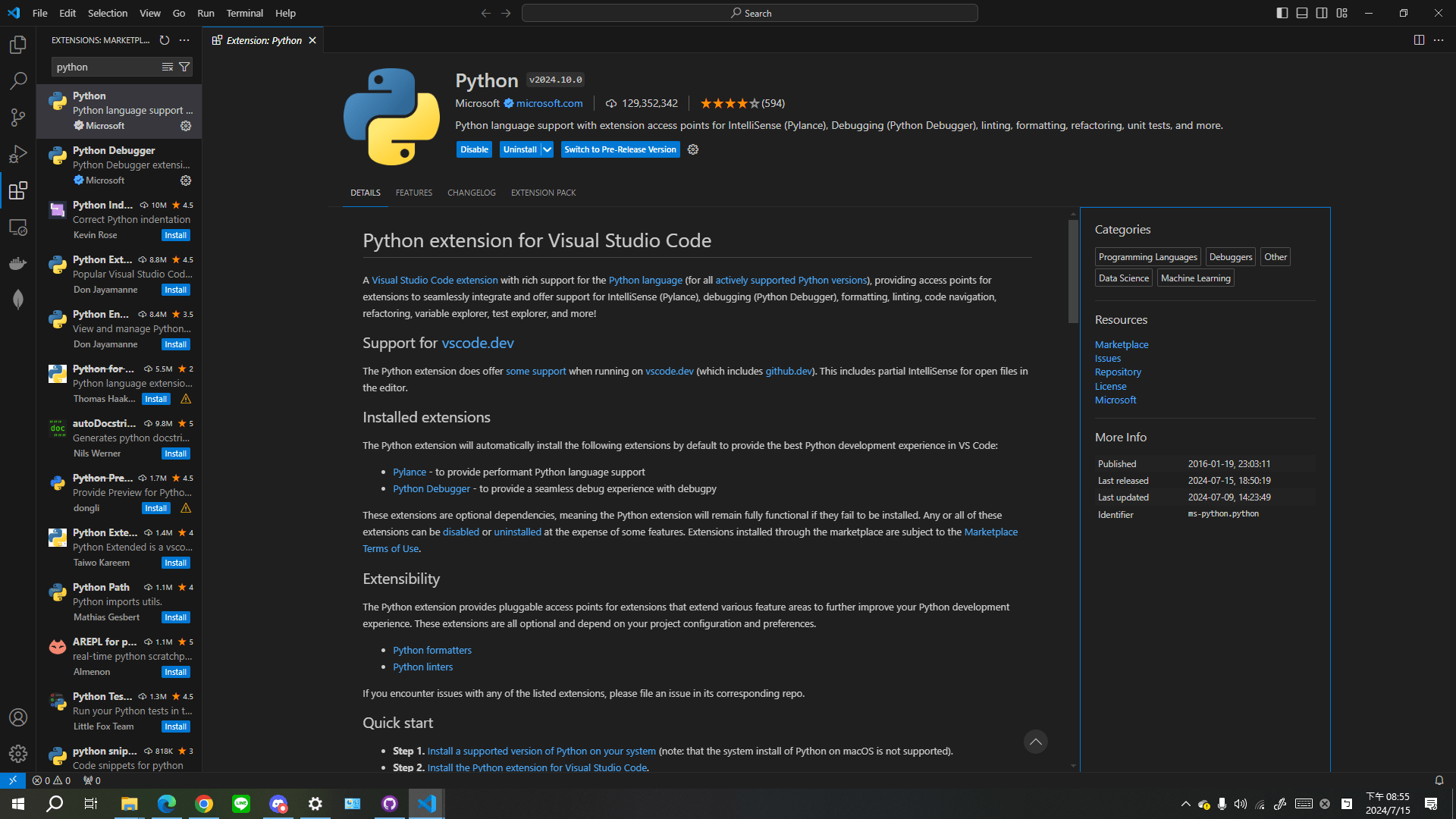Open the Explorer view in activity bar
1456x819 pixels.
tap(18, 45)
